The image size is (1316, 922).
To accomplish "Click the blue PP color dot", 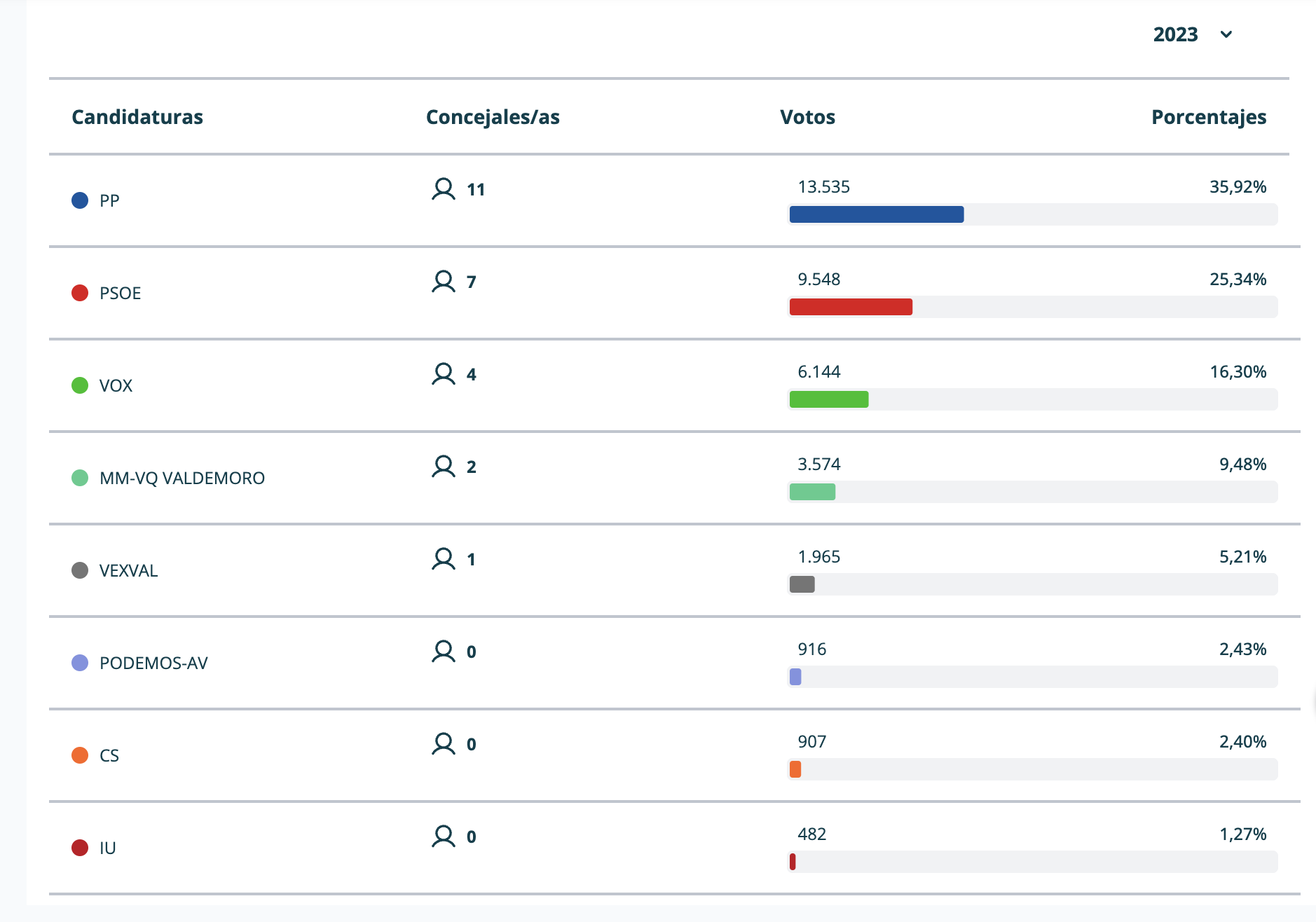I will tap(80, 200).
